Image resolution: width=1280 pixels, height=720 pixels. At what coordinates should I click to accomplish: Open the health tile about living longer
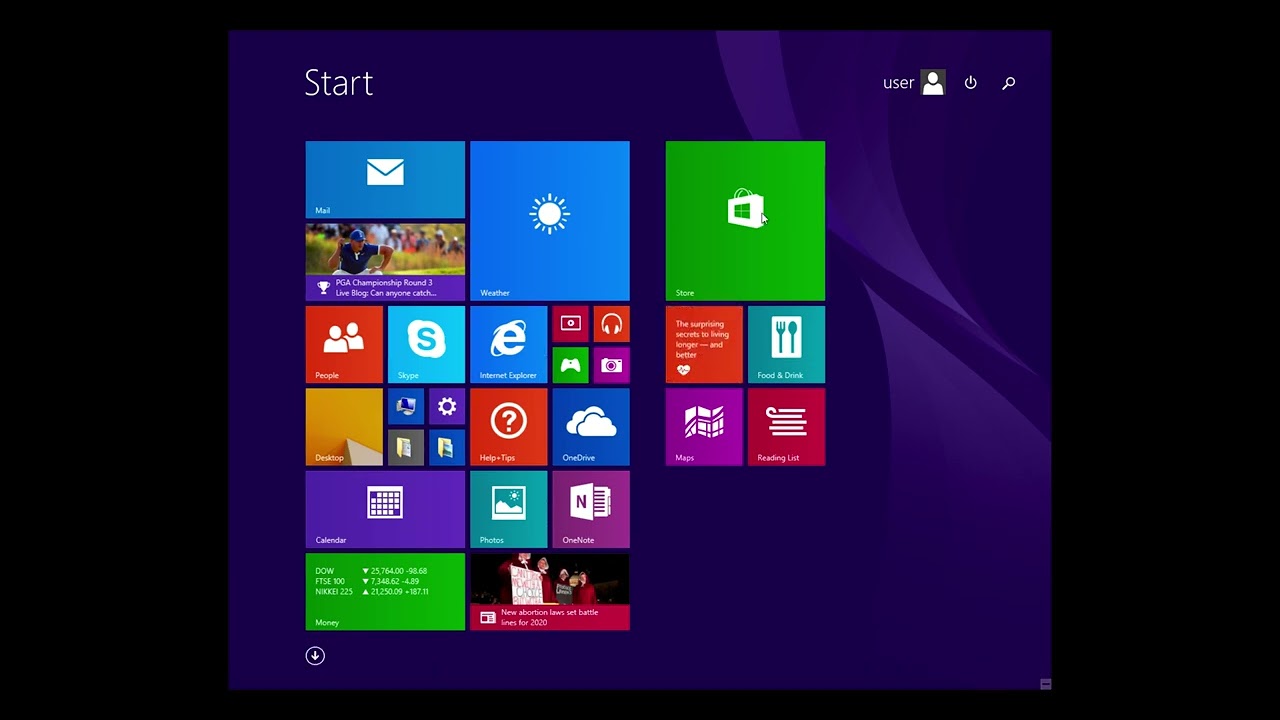click(x=704, y=344)
